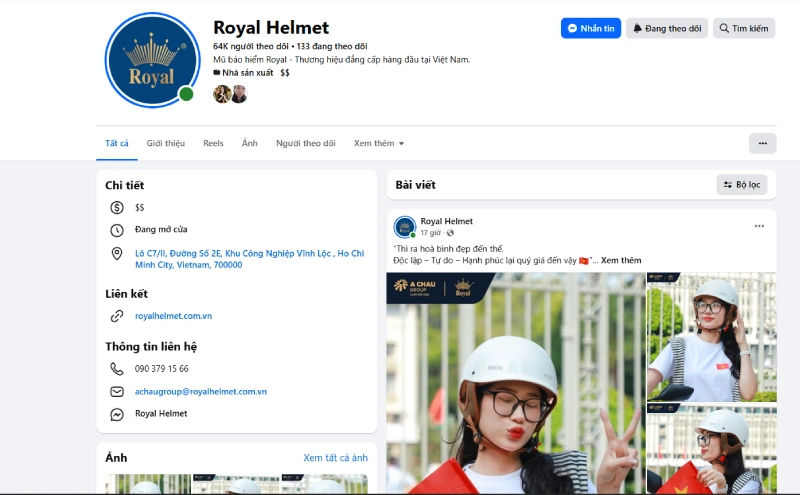Open the post three-dot options menu
The height and width of the screenshot is (495, 800).
(x=759, y=226)
